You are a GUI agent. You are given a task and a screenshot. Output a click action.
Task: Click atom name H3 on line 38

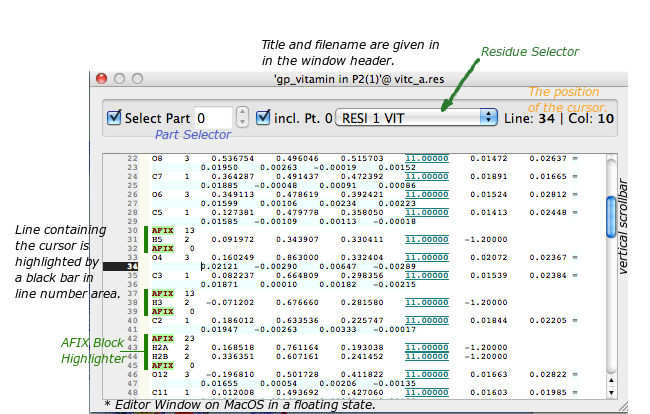pos(157,303)
